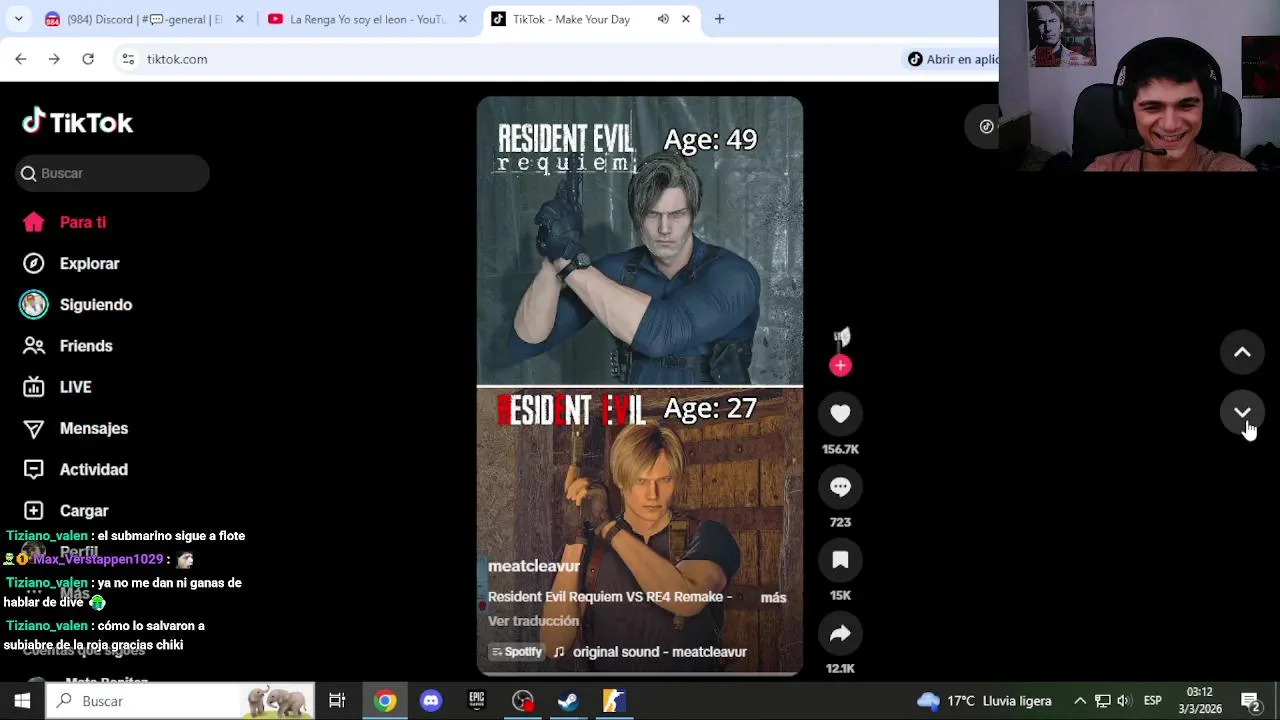Reload the TikTok page

[x=88, y=59]
